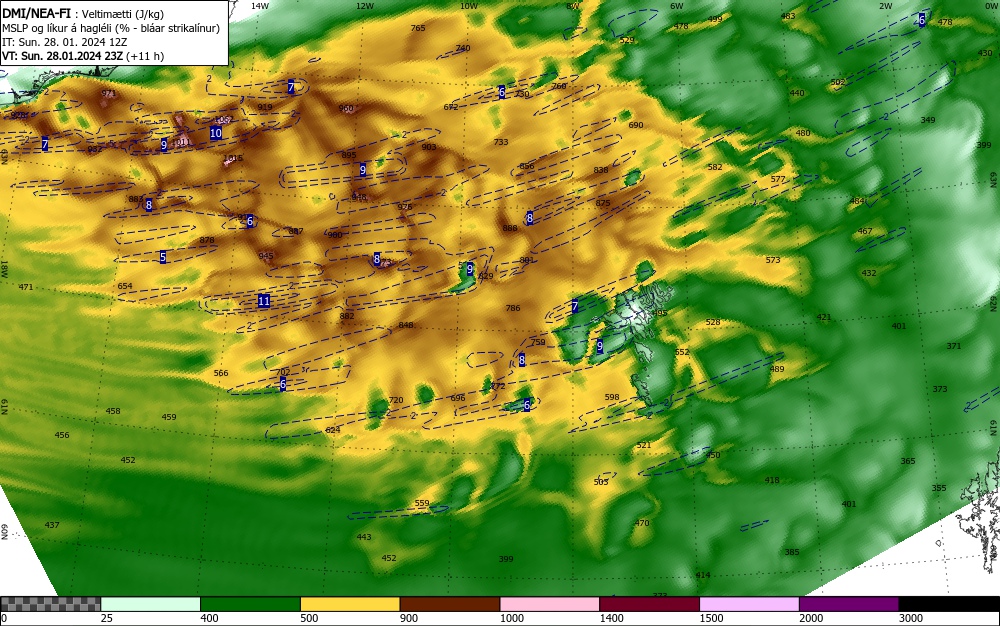Viewport: 1000px width, 626px height.
Task: Click the '2W' longitude label
Action: click(x=886, y=6)
